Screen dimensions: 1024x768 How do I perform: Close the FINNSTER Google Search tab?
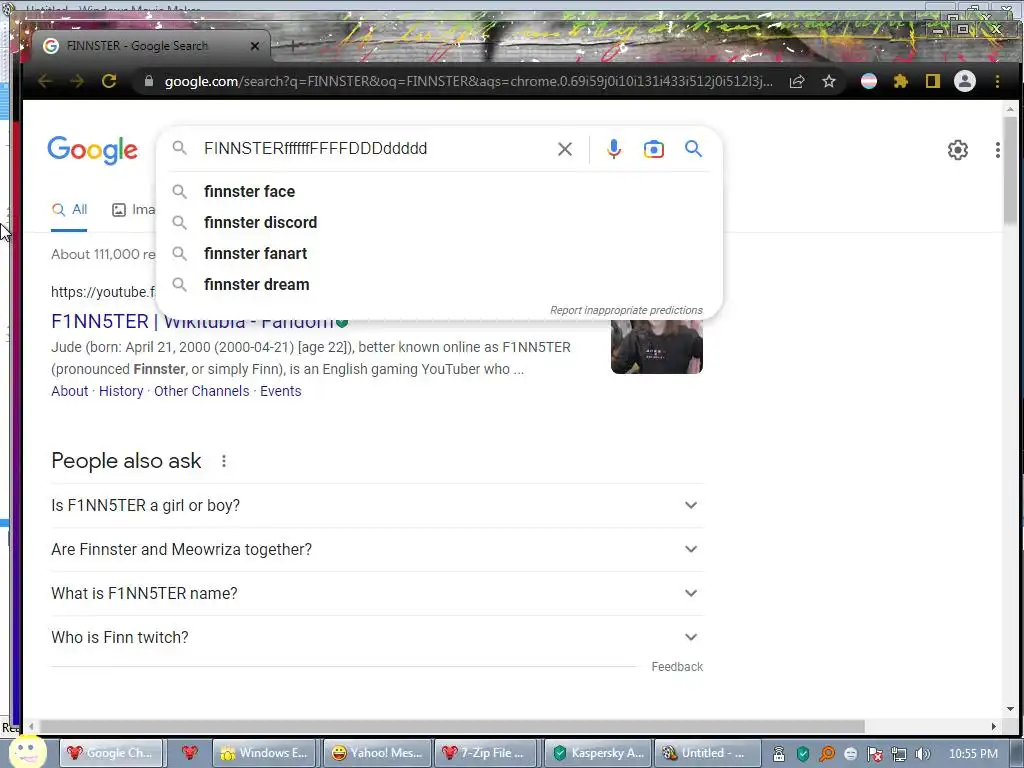(255, 46)
